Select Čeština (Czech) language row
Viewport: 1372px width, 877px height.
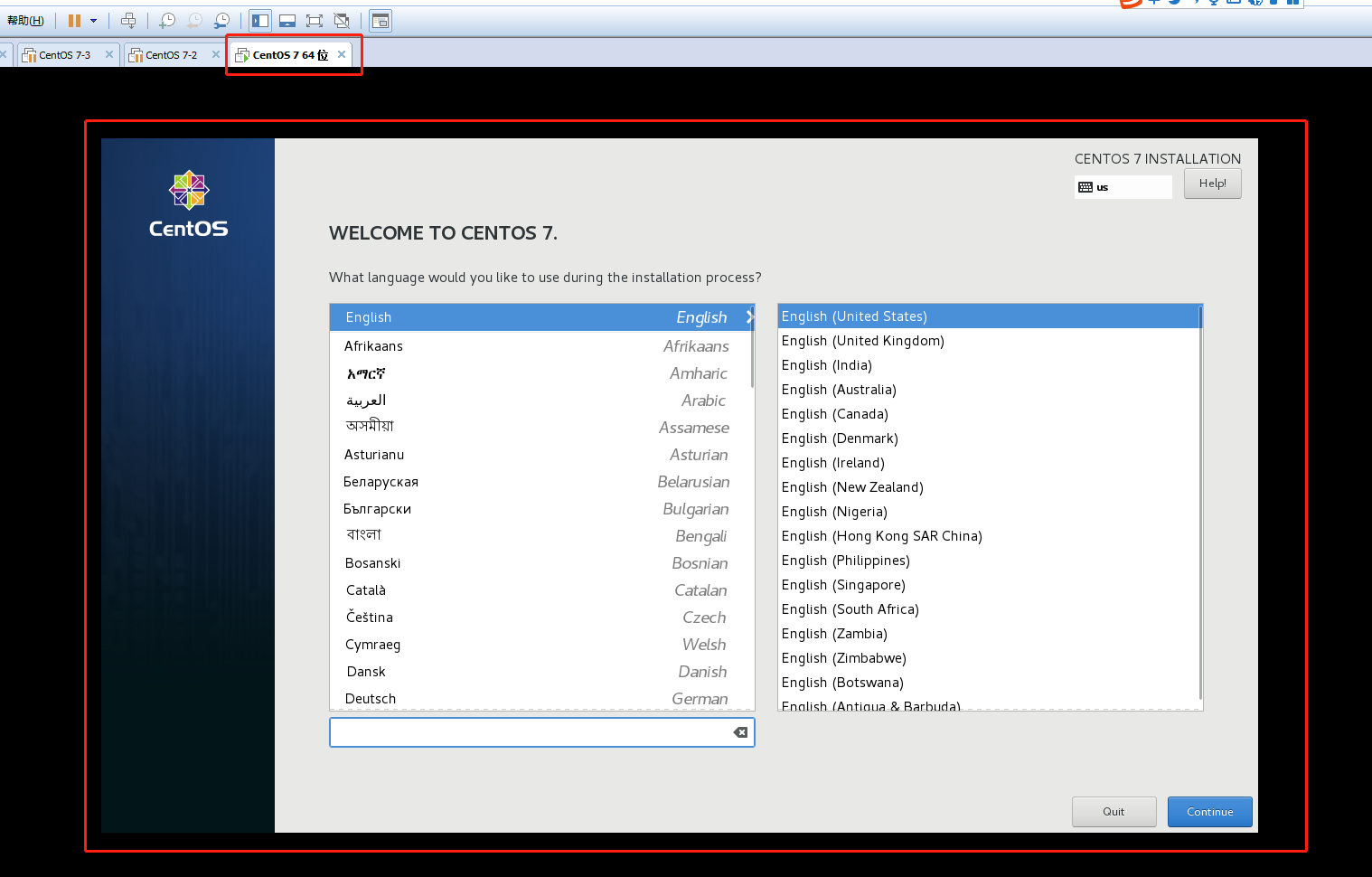point(541,618)
